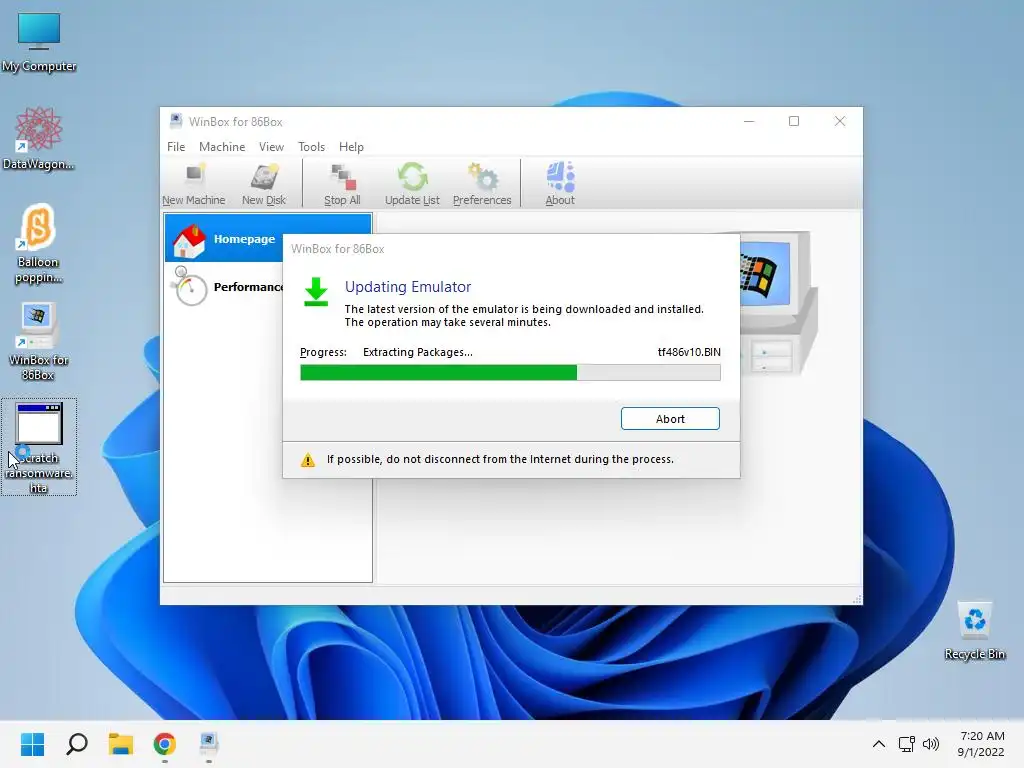Open the Help menu
The height and width of the screenshot is (768, 1024).
click(x=351, y=147)
